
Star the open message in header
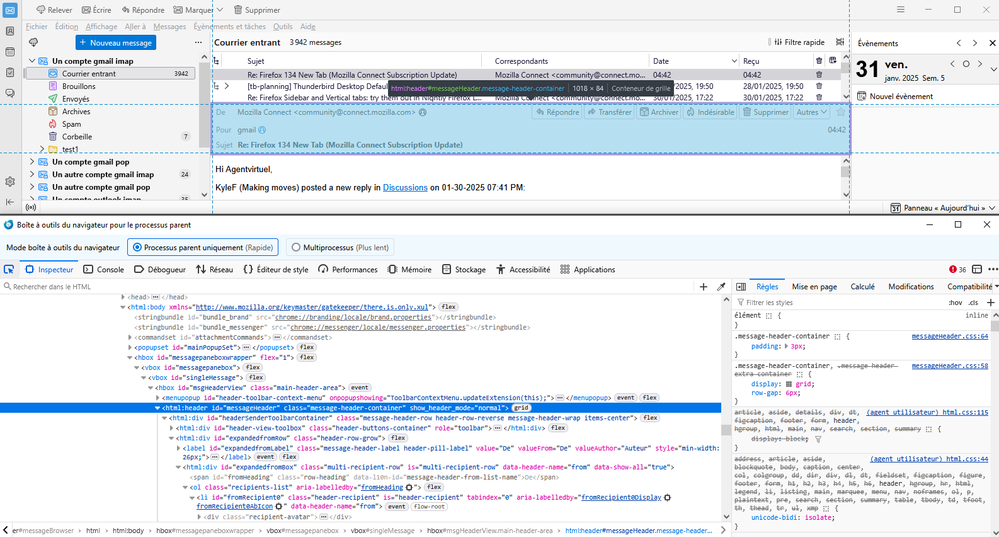(x=840, y=112)
